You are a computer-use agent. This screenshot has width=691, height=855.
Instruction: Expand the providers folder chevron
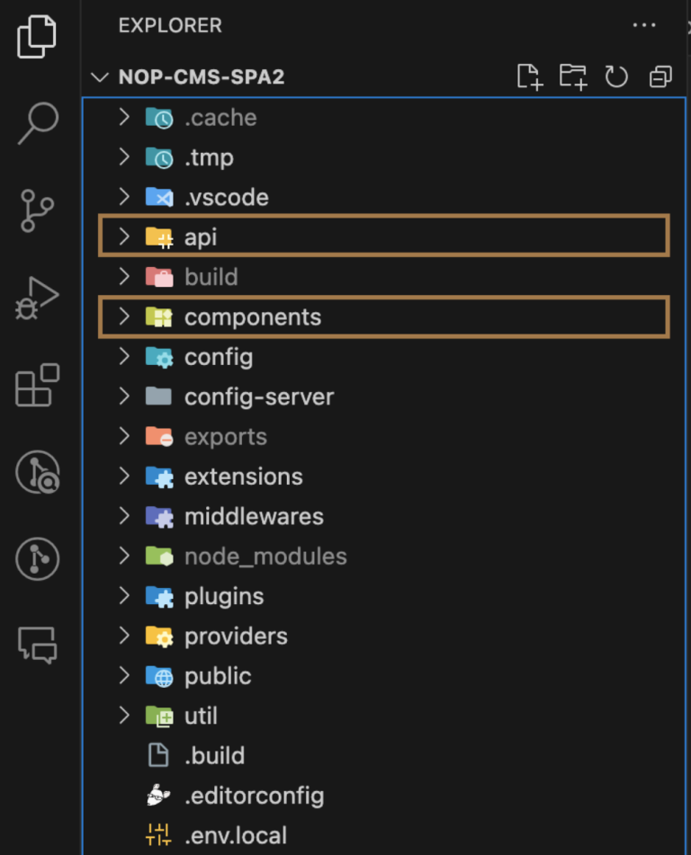(124, 635)
